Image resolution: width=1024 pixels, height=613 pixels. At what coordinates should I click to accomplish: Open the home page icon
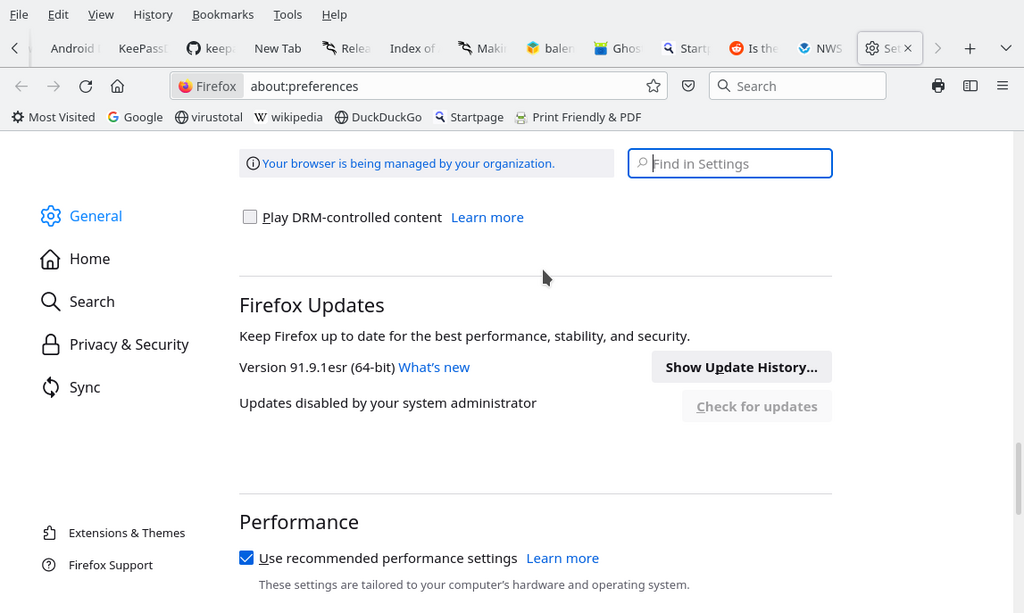point(118,86)
